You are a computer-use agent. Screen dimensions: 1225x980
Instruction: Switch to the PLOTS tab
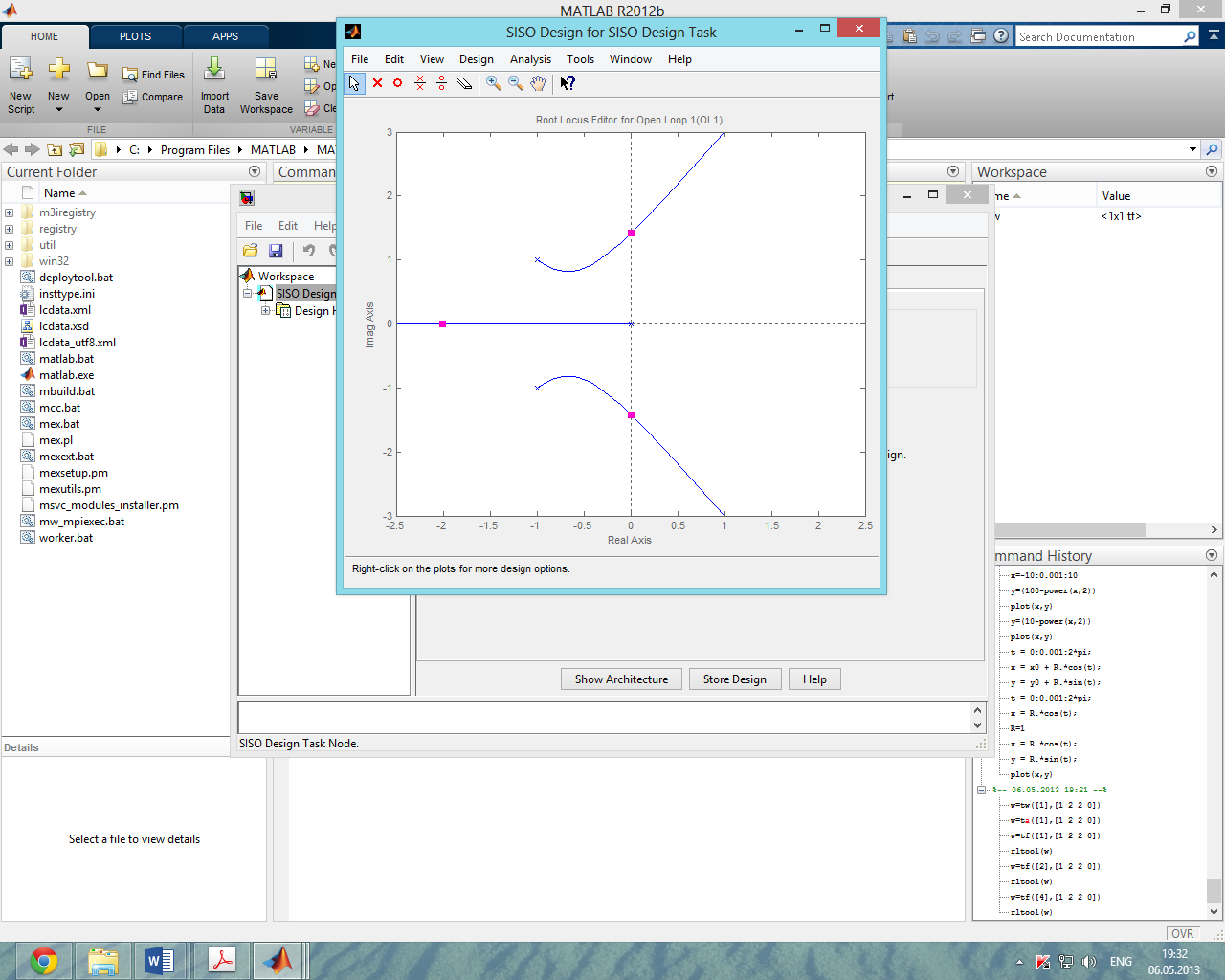tap(135, 36)
